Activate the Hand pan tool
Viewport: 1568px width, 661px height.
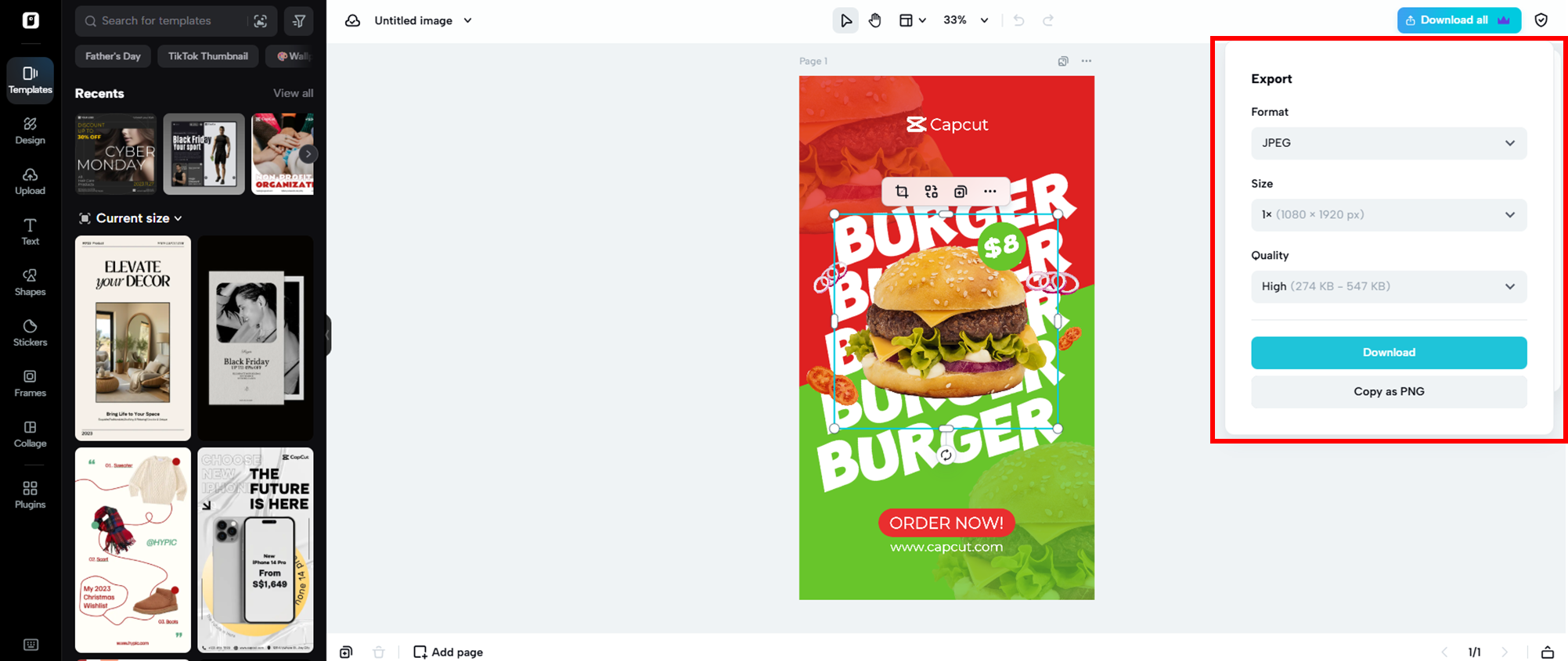click(x=875, y=20)
